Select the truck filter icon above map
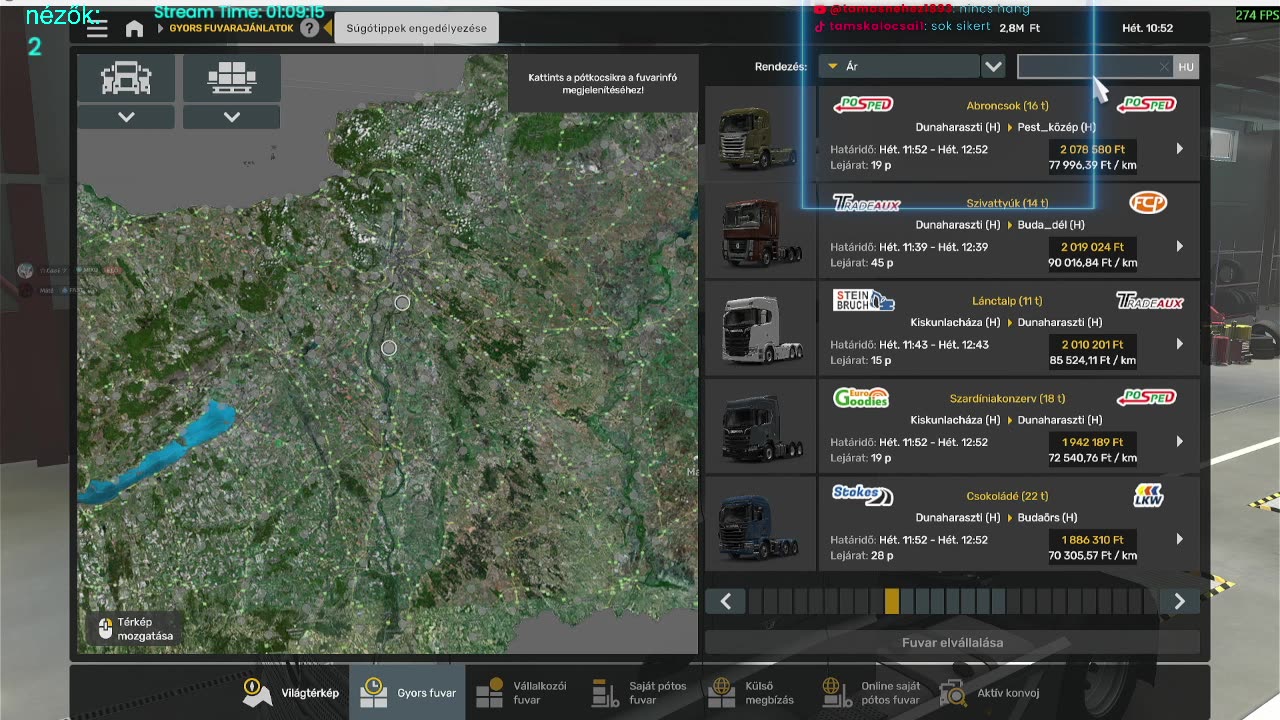This screenshot has height=720, width=1280. pos(126,78)
